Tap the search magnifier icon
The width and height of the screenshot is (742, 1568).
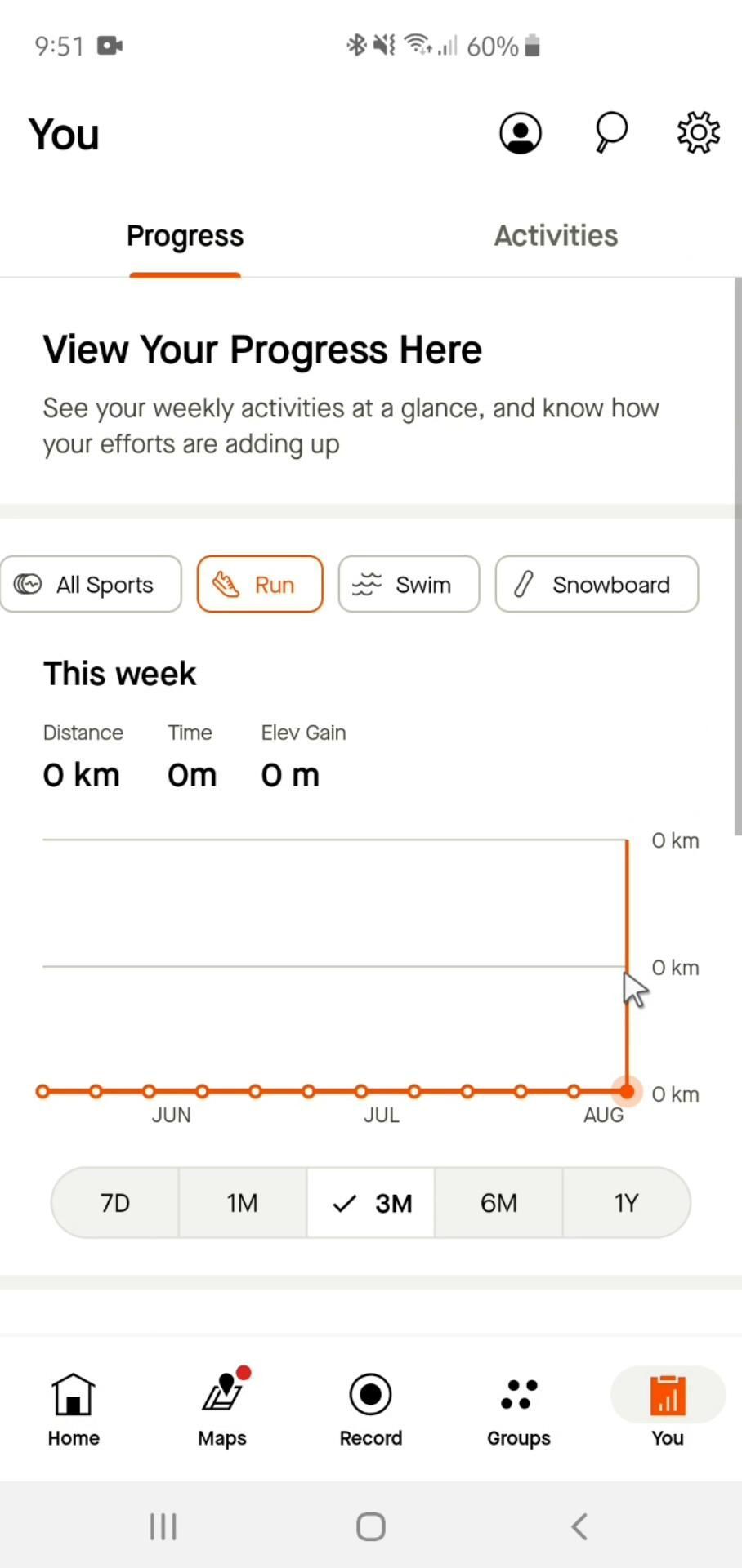(x=610, y=132)
